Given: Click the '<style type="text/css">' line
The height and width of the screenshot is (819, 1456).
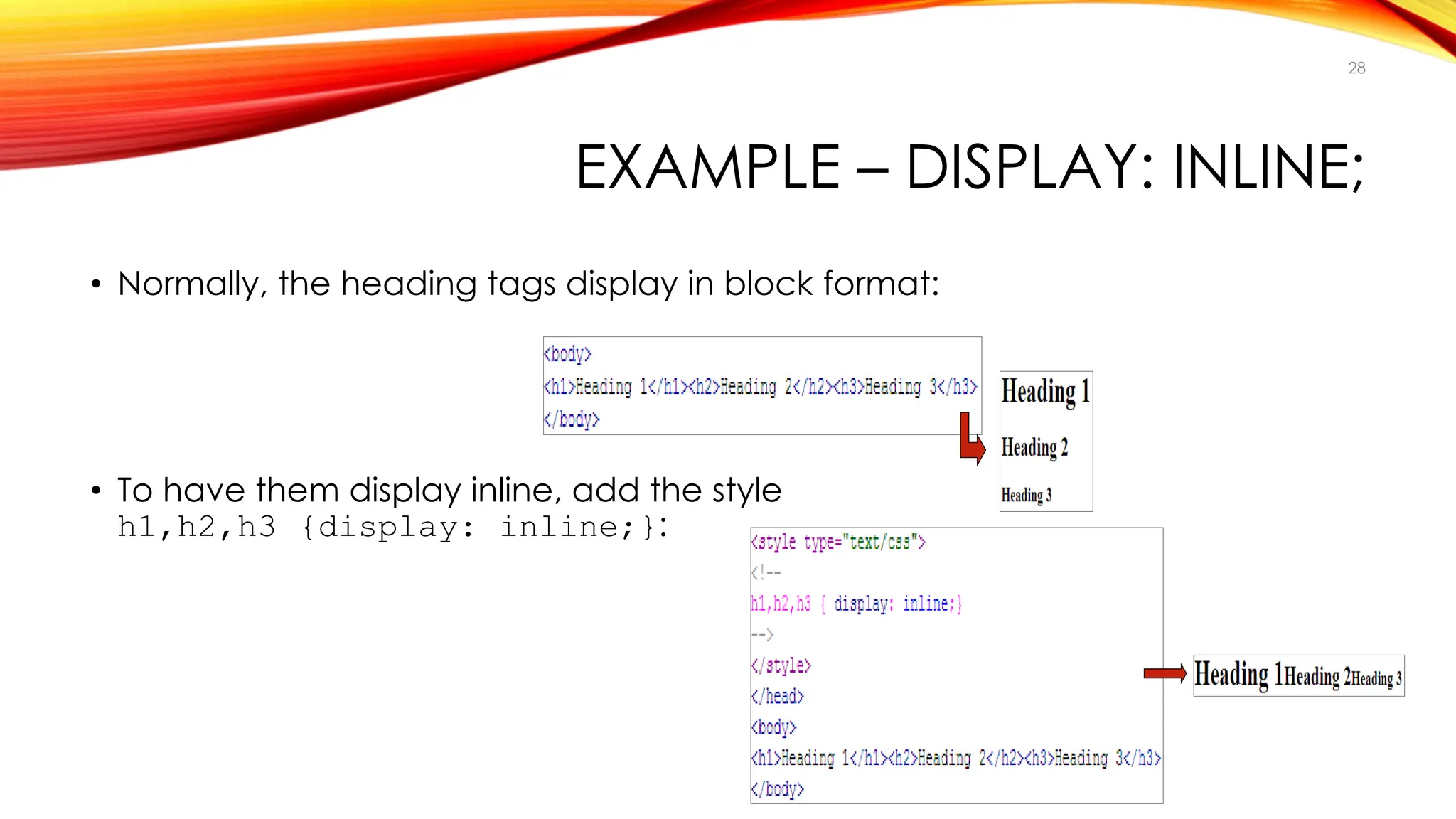Looking at the screenshot, I should click(x=838, y=542).
